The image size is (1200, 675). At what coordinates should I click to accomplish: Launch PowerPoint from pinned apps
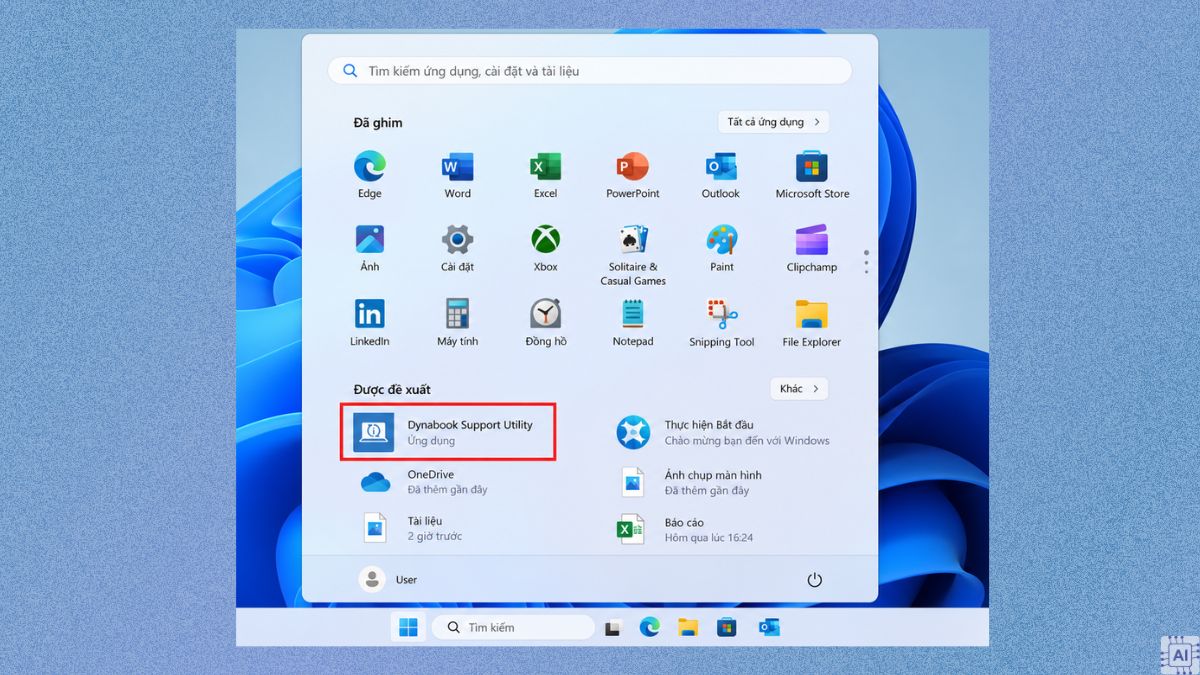(633, 175)
